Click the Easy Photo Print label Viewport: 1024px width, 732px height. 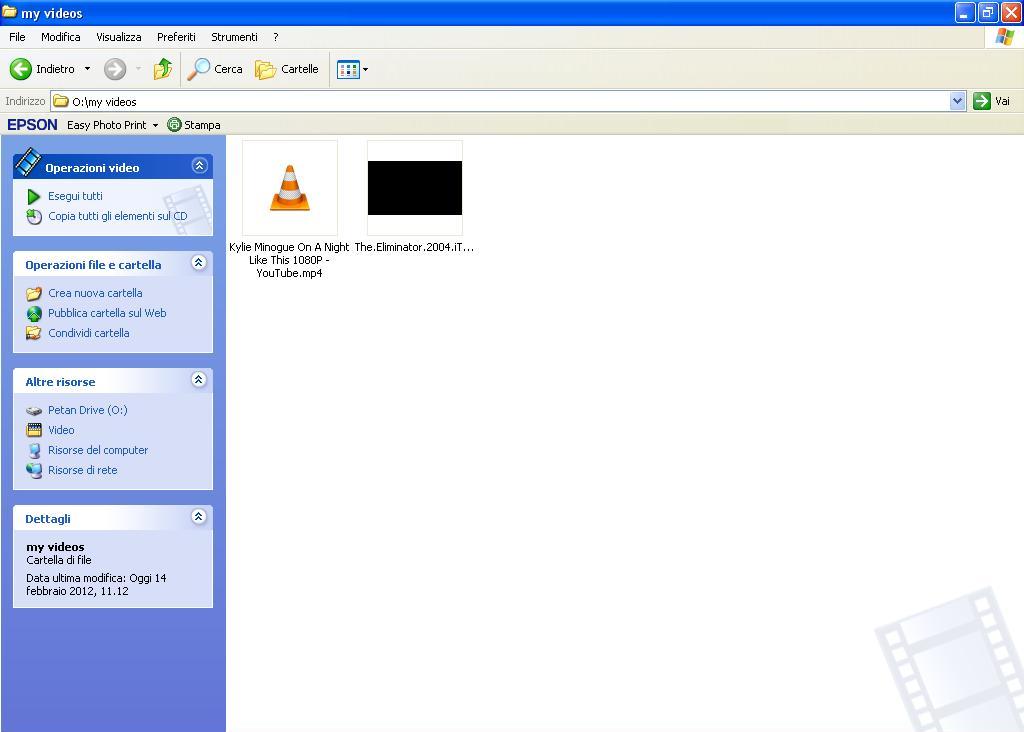click(x=106, y=125)
